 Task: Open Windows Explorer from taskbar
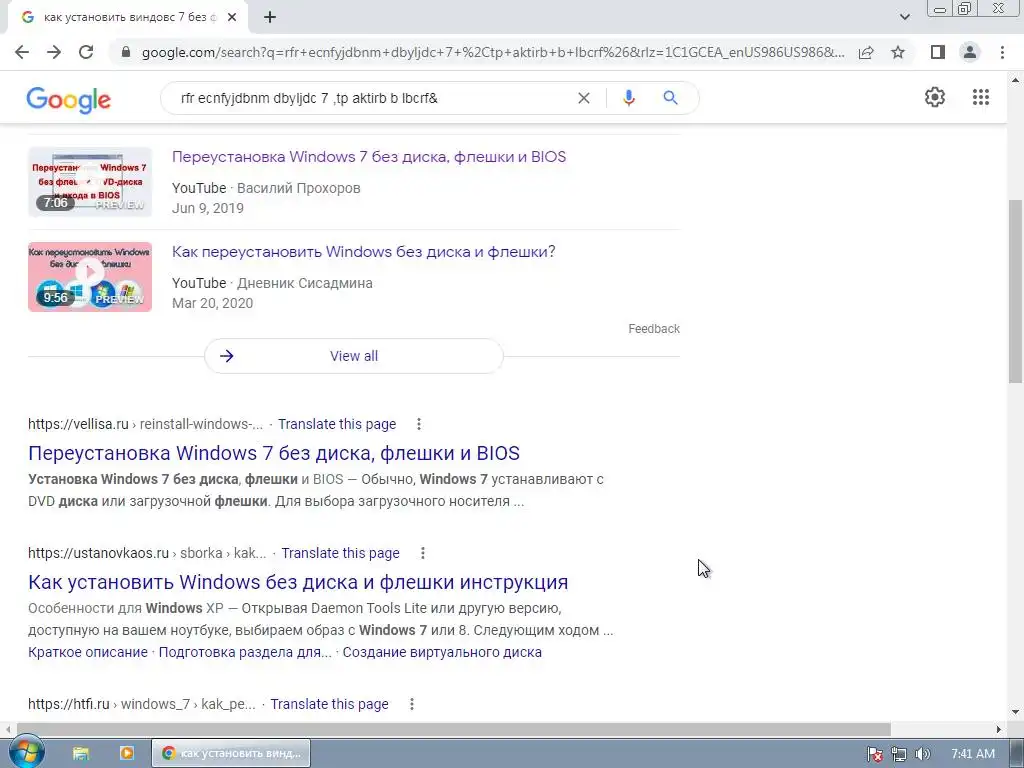[80, 753]
